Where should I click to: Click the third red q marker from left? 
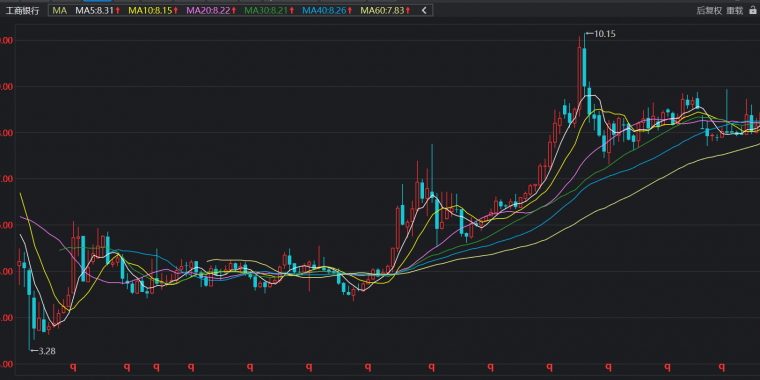pos(156,367)
